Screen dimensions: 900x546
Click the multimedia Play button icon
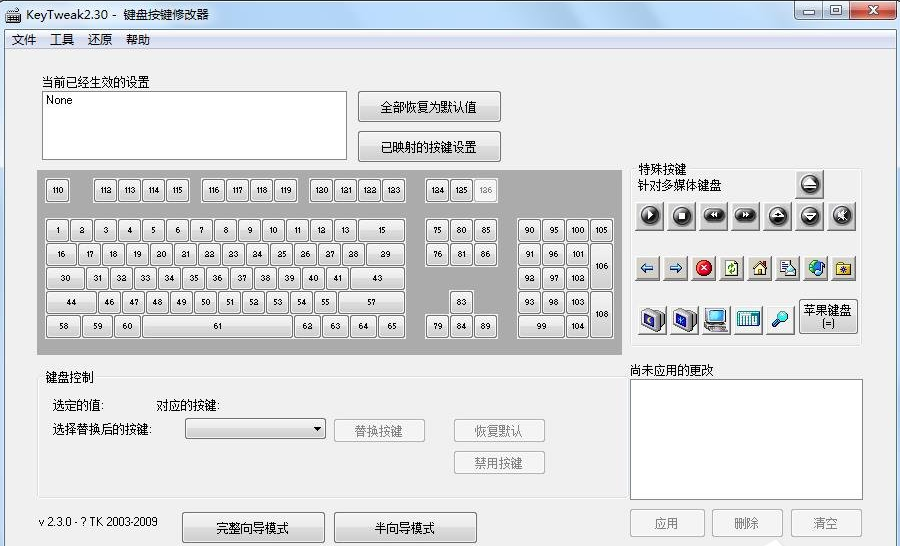(x=650, y=215)
